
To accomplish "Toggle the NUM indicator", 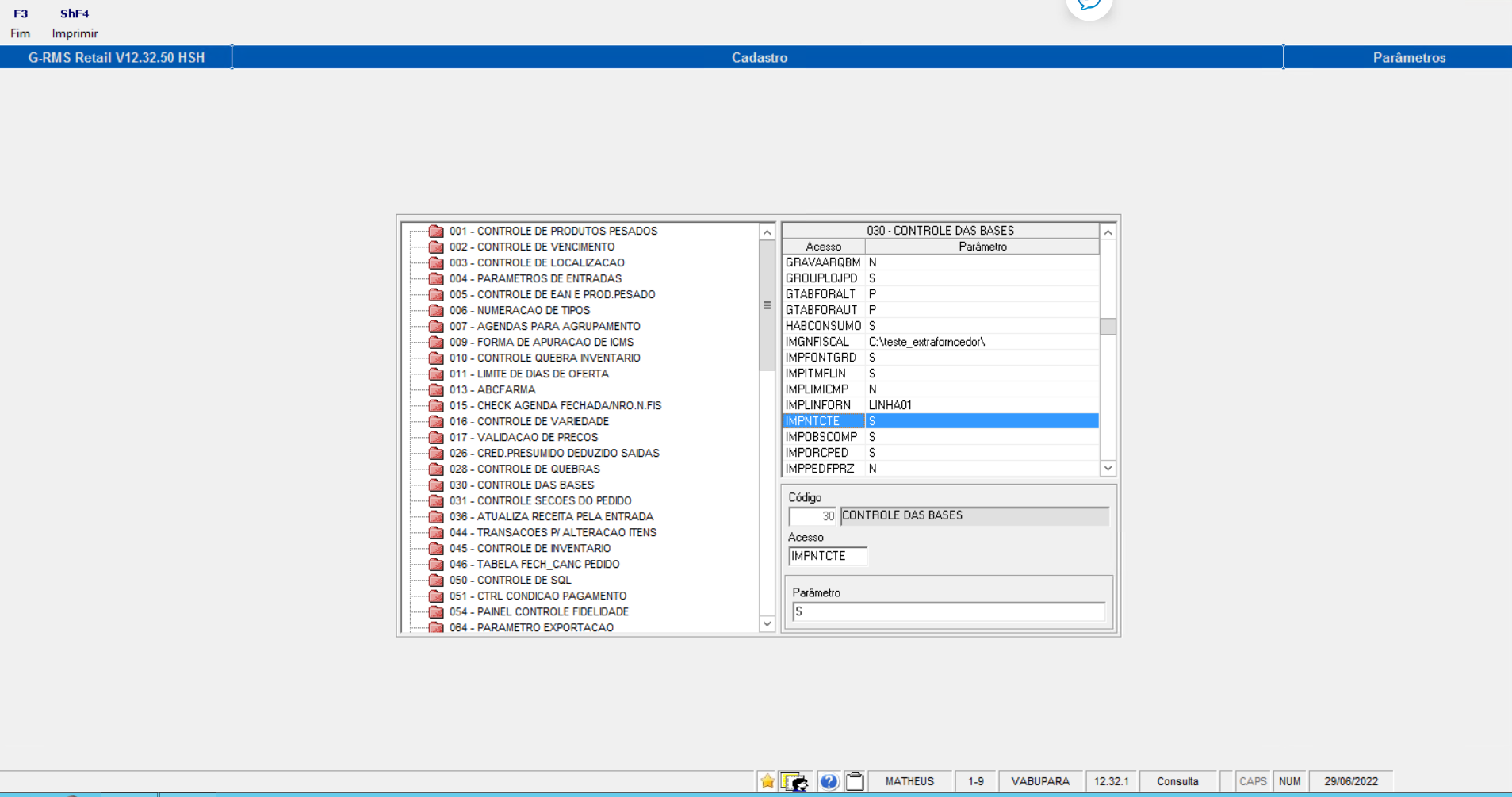I will 1291,781.
